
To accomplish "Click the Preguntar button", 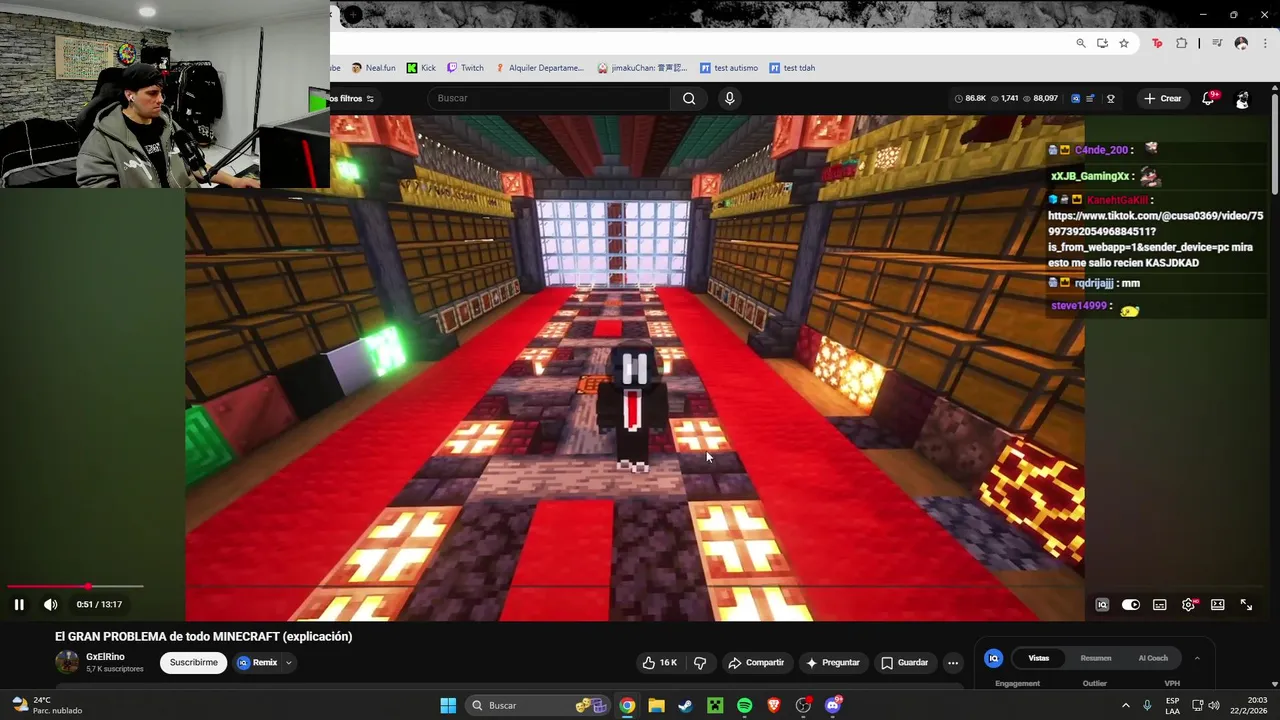I will [x=833, y=662].
